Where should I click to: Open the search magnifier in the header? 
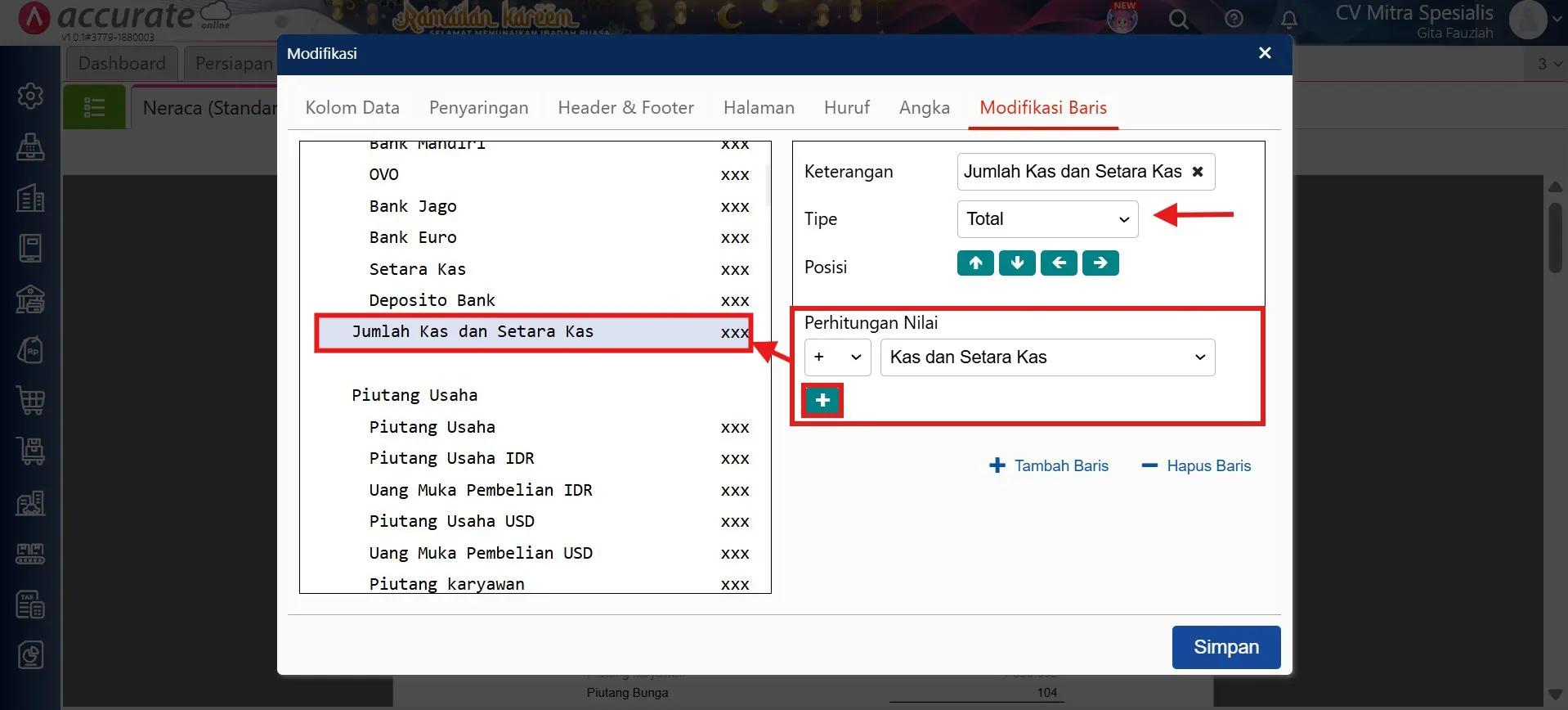(1178, 19)
